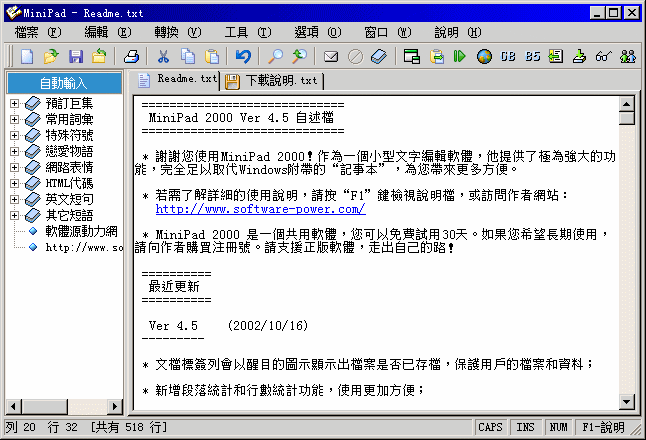Click the 自動輸入 panel header button
Image resolution: width=646 pixels, height=440 pixels.
tap(64, 83)
